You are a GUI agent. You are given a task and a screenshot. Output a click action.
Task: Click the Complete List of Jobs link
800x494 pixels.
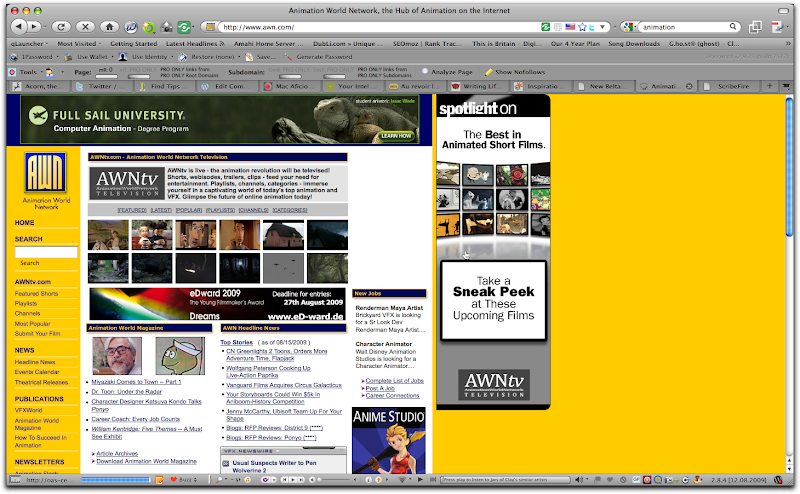(x=394, y=381)
